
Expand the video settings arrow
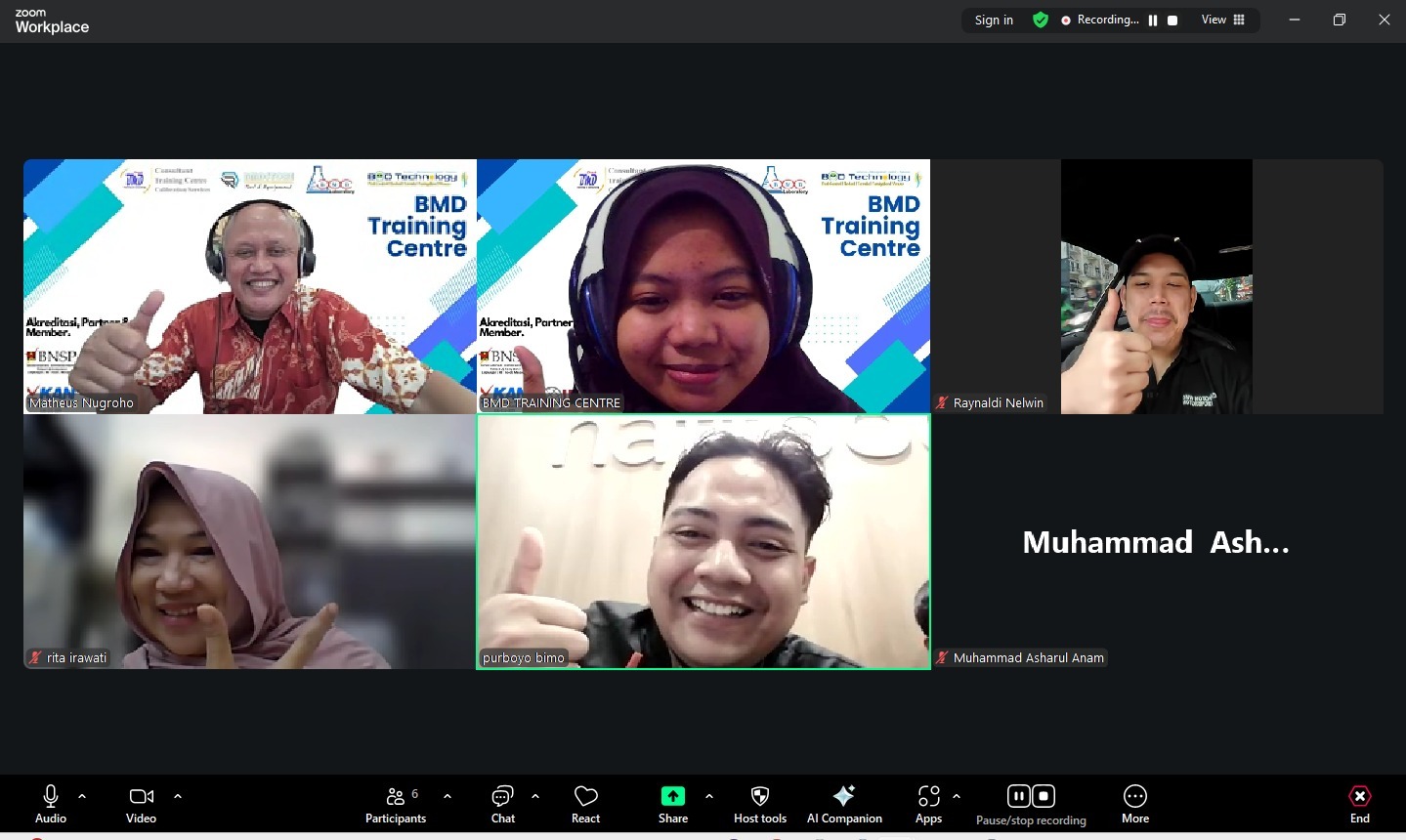178,796
